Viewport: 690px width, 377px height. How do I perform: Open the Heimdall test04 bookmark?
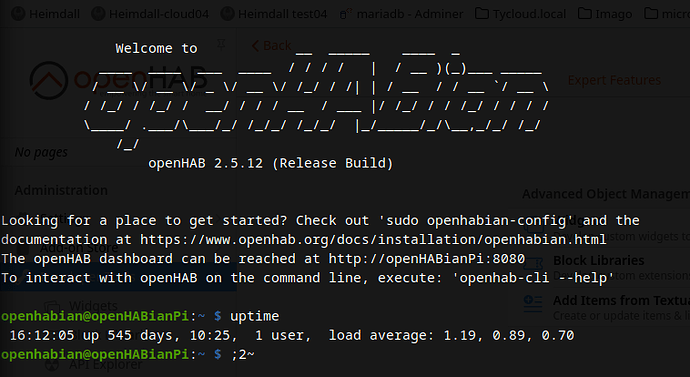(274, 14)
